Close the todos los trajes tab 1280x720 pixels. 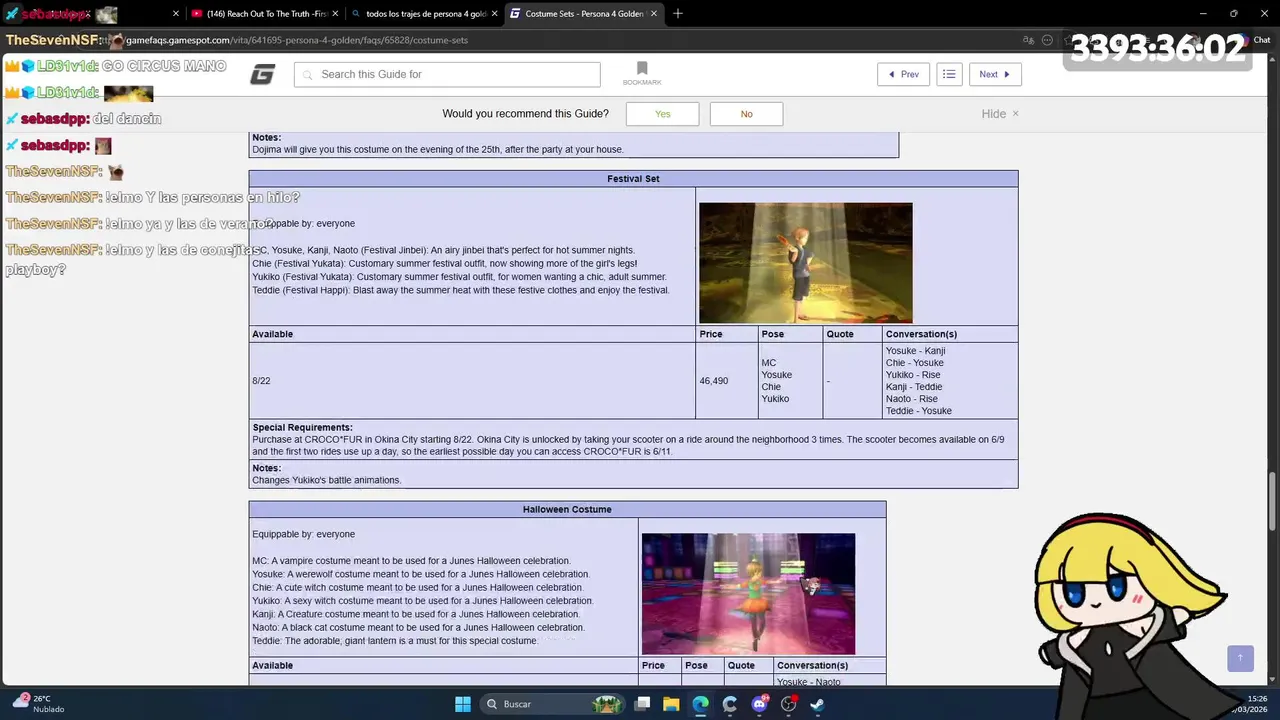click(492, 14)
